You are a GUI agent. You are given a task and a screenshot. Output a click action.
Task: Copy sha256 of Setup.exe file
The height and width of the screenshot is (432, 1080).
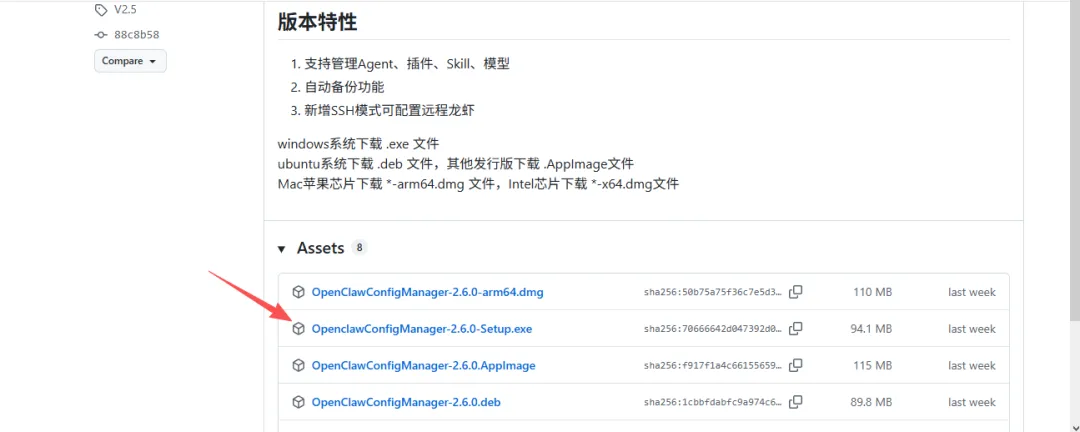tap(796, 329)
